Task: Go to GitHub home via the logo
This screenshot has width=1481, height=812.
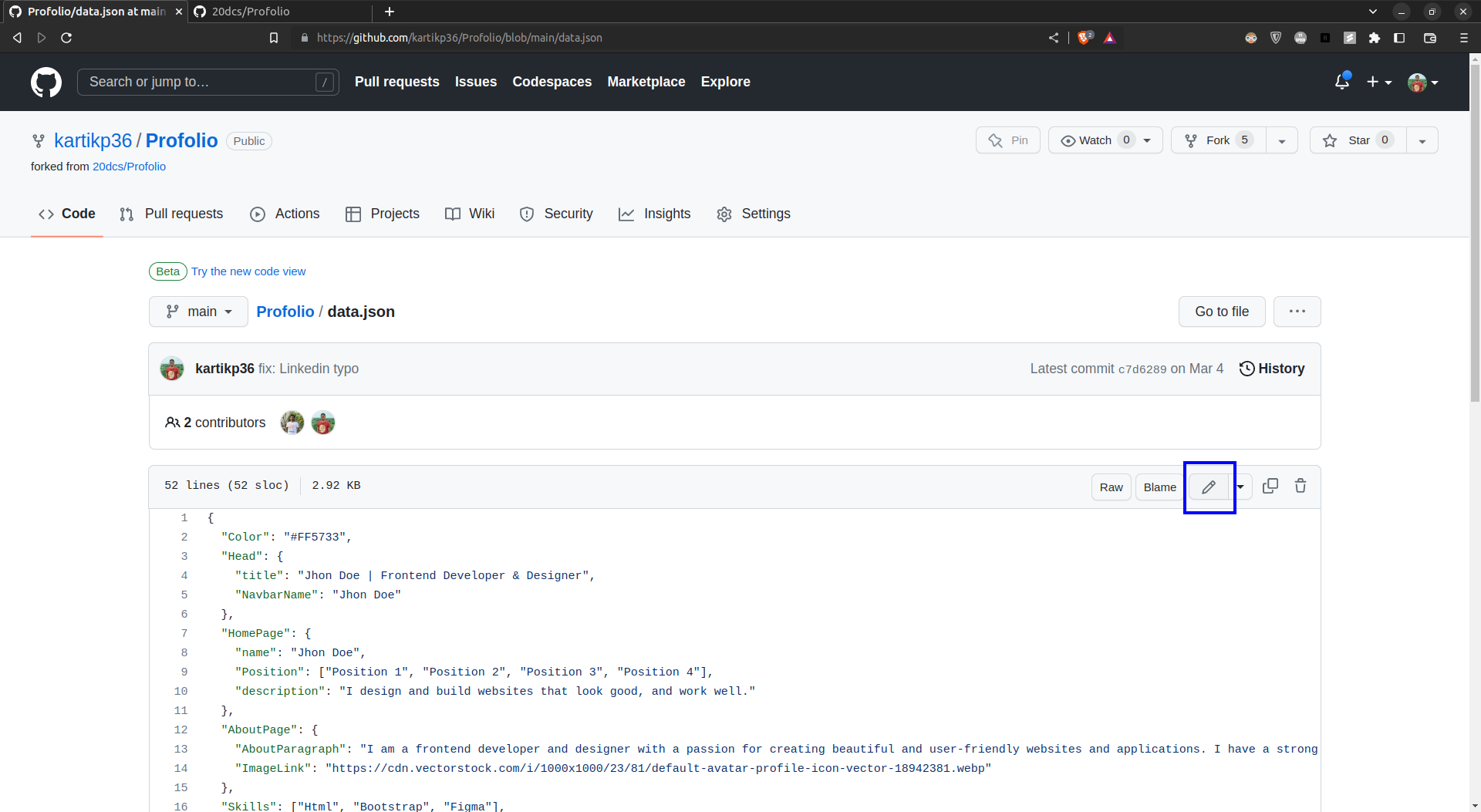Action: [46, 82]
